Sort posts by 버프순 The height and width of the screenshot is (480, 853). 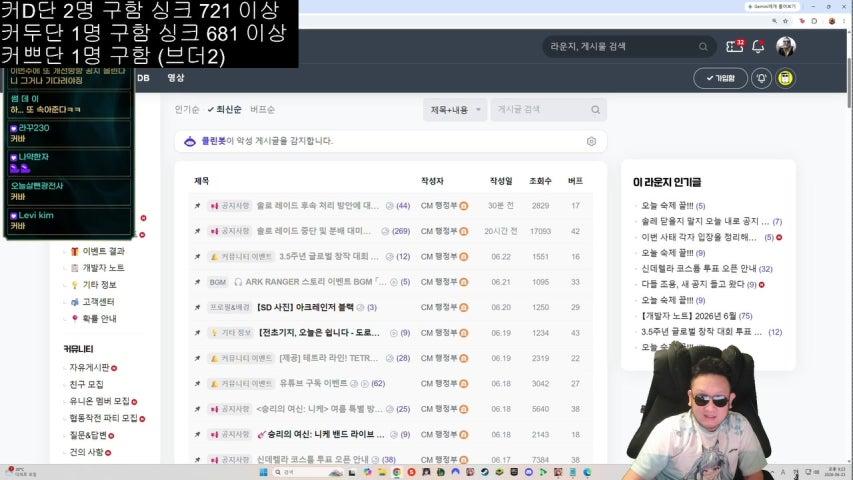262,109
